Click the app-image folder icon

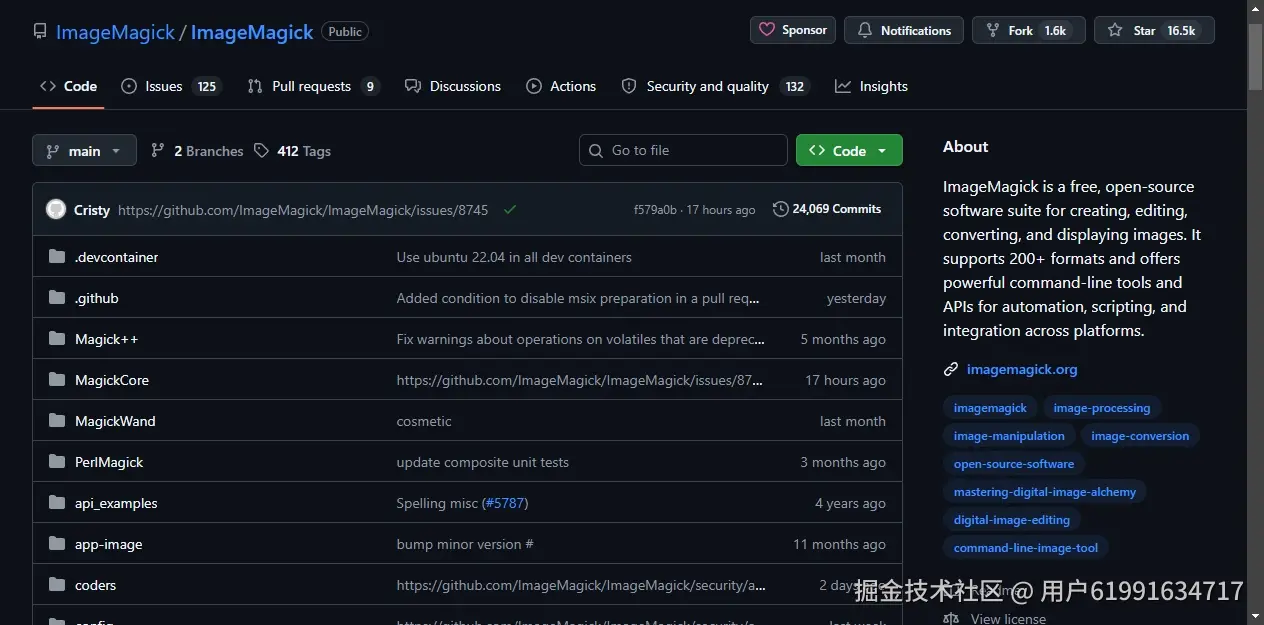(x=57, y=544)
